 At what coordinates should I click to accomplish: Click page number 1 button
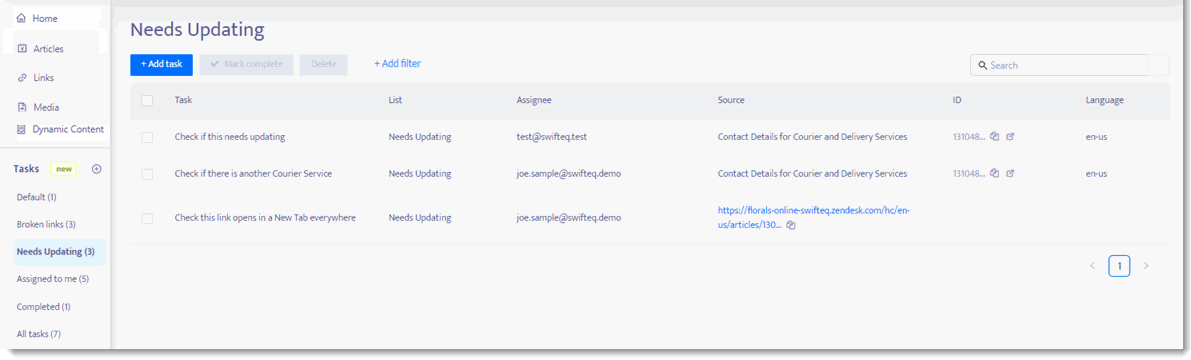point(1120,266)
